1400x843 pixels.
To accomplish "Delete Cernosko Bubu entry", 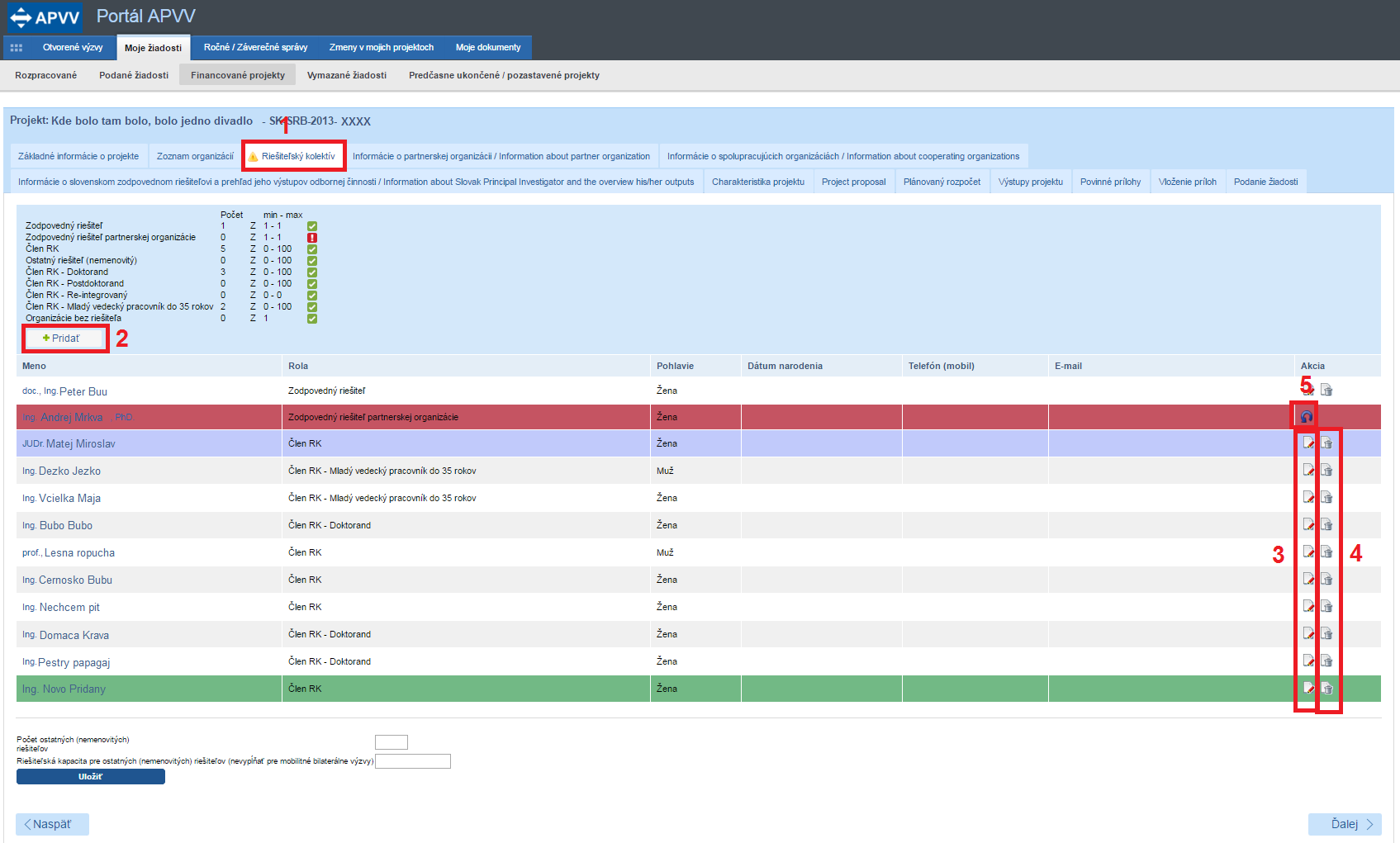I will (x=1326, y=579).
